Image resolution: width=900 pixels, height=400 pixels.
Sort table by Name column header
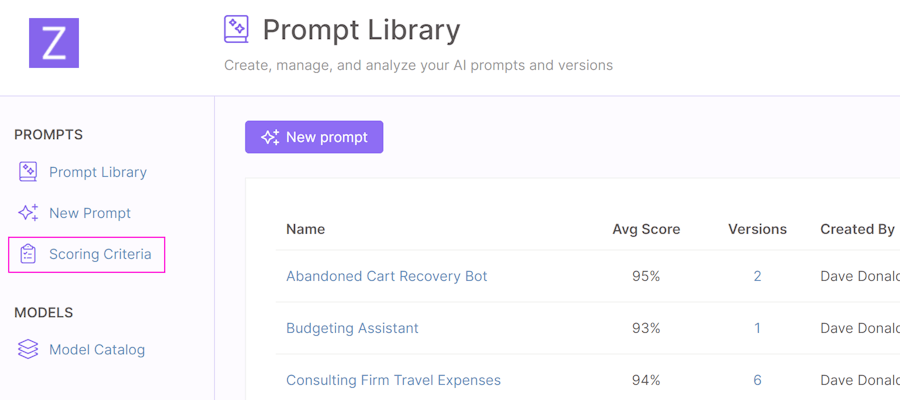tap(305, 229)
